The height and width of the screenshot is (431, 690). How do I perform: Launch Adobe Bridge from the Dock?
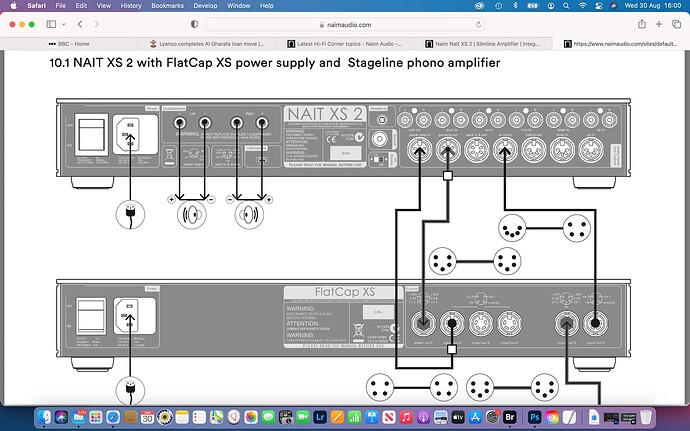(x=509, y=416)
